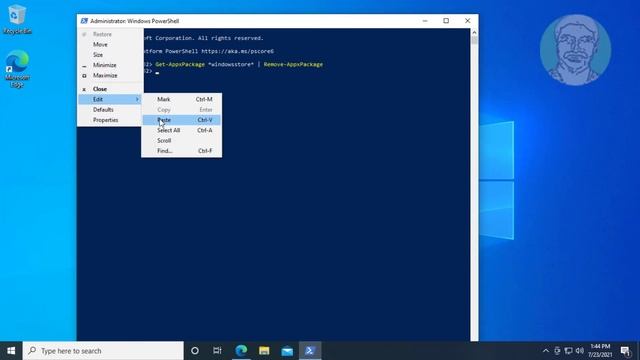Open Defaults from the system menu

110,109
